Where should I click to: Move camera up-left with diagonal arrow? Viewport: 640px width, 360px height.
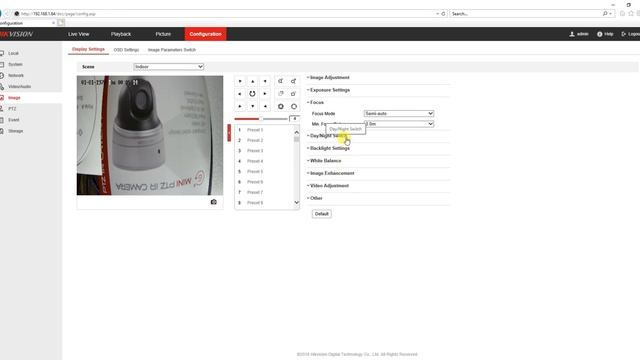click(x=240, y=81)
